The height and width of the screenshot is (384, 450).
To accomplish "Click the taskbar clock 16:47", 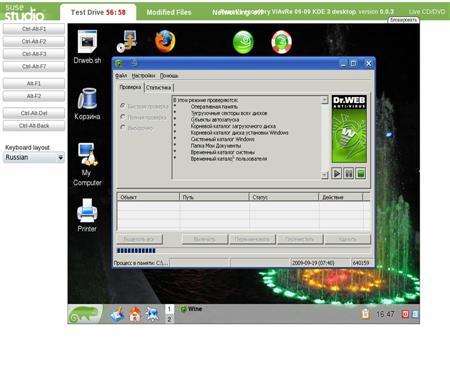I will click(385, 314).
